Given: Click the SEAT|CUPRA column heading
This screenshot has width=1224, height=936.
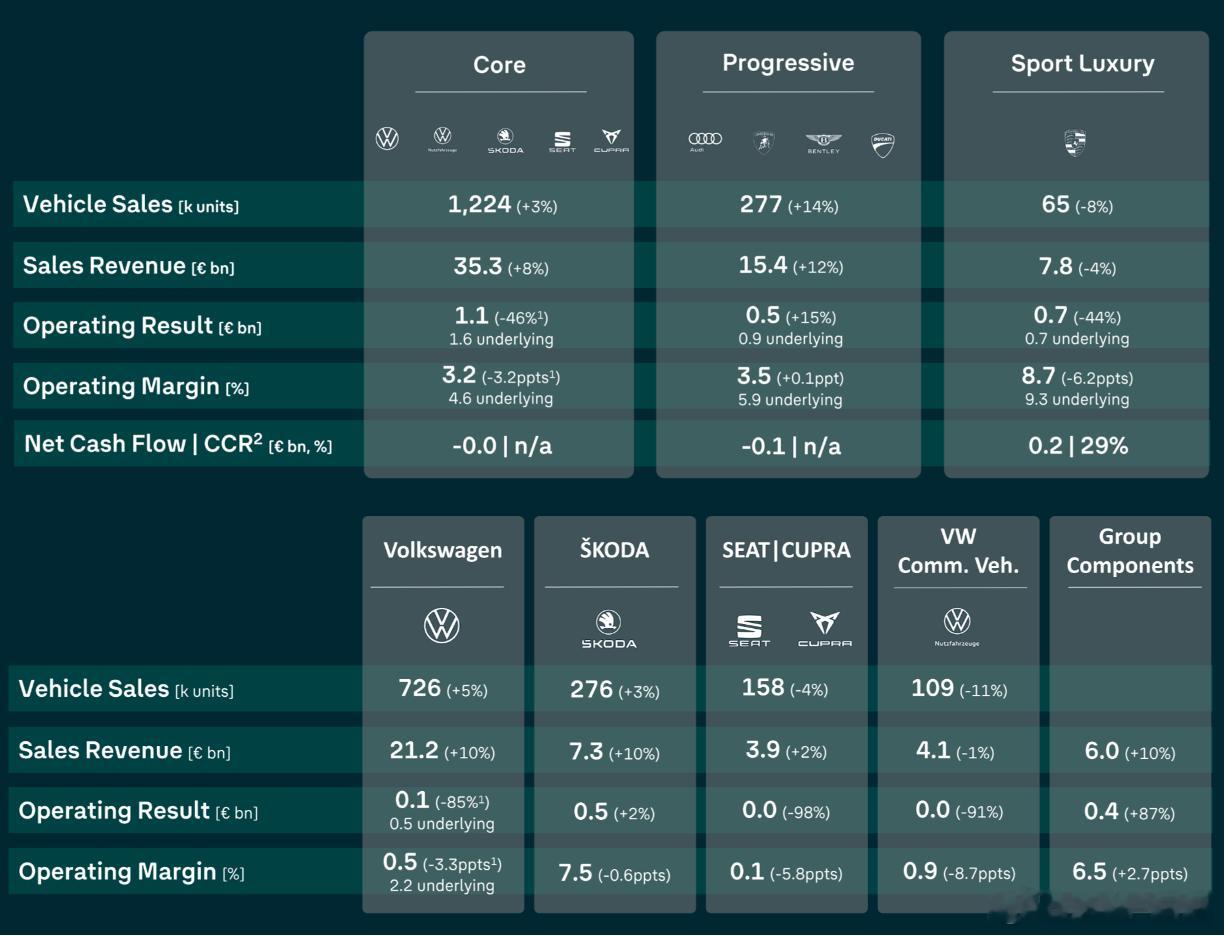Looking at the screenshot, I should coord(786,550).
